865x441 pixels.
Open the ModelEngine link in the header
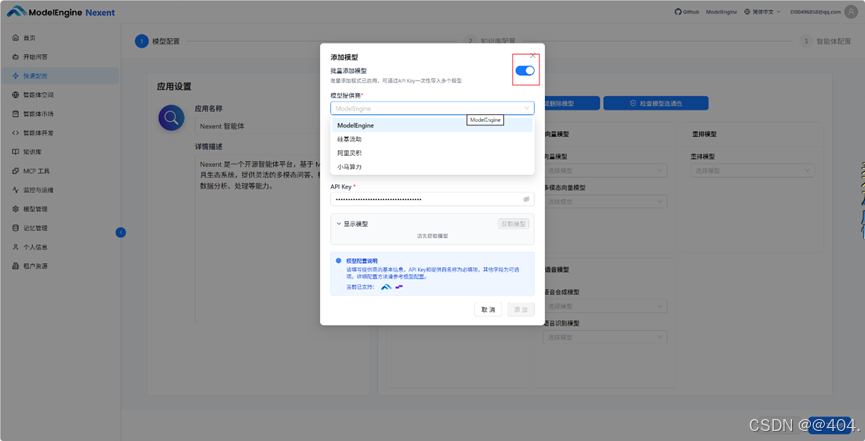click(x=722, y=12)
